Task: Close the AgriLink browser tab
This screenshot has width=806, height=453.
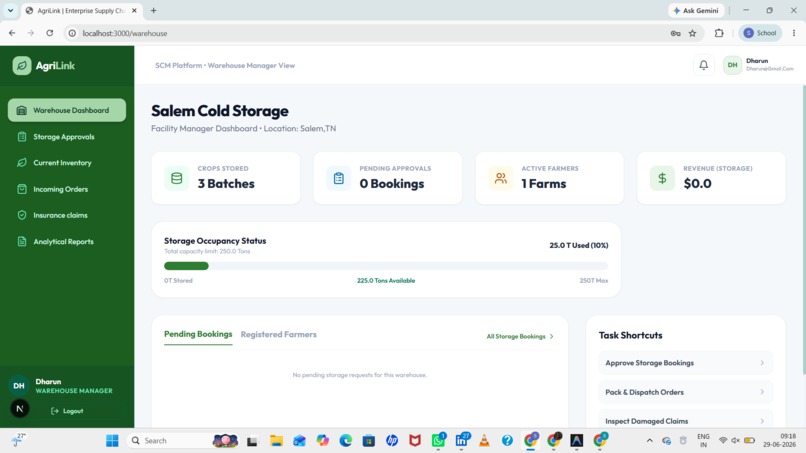Action: pos(134,10)
